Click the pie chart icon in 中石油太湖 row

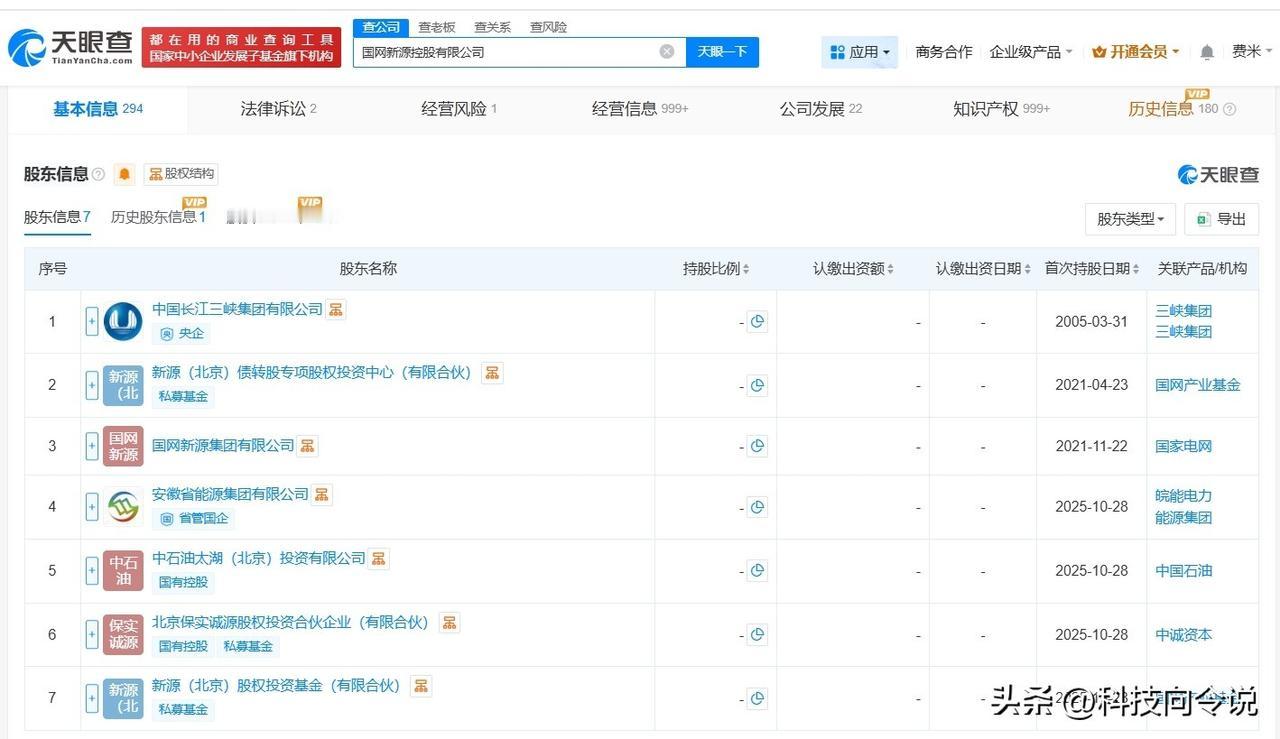[x=757, y=571]
